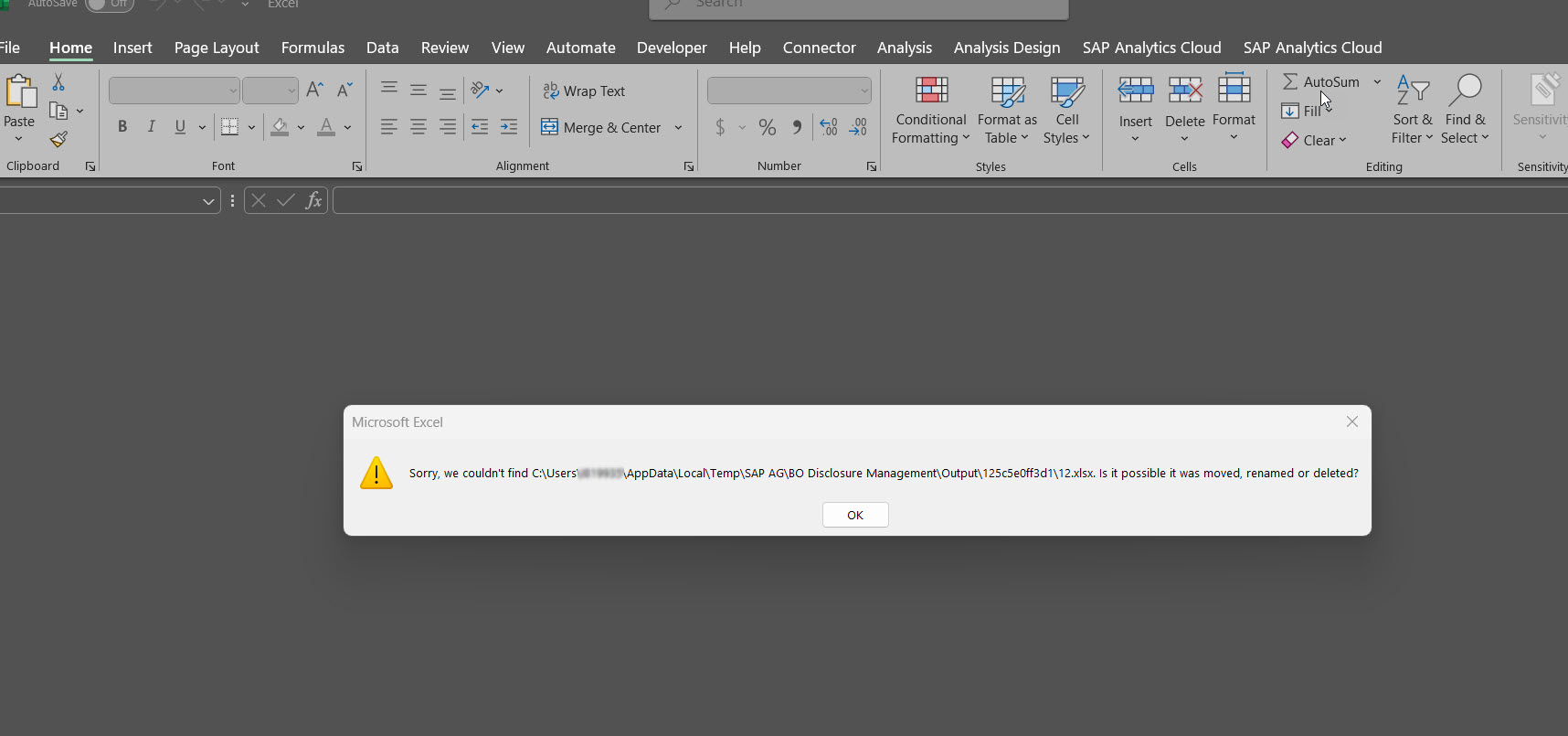
Task: Open Format as Table gallery
Action: click(1007, 110)
